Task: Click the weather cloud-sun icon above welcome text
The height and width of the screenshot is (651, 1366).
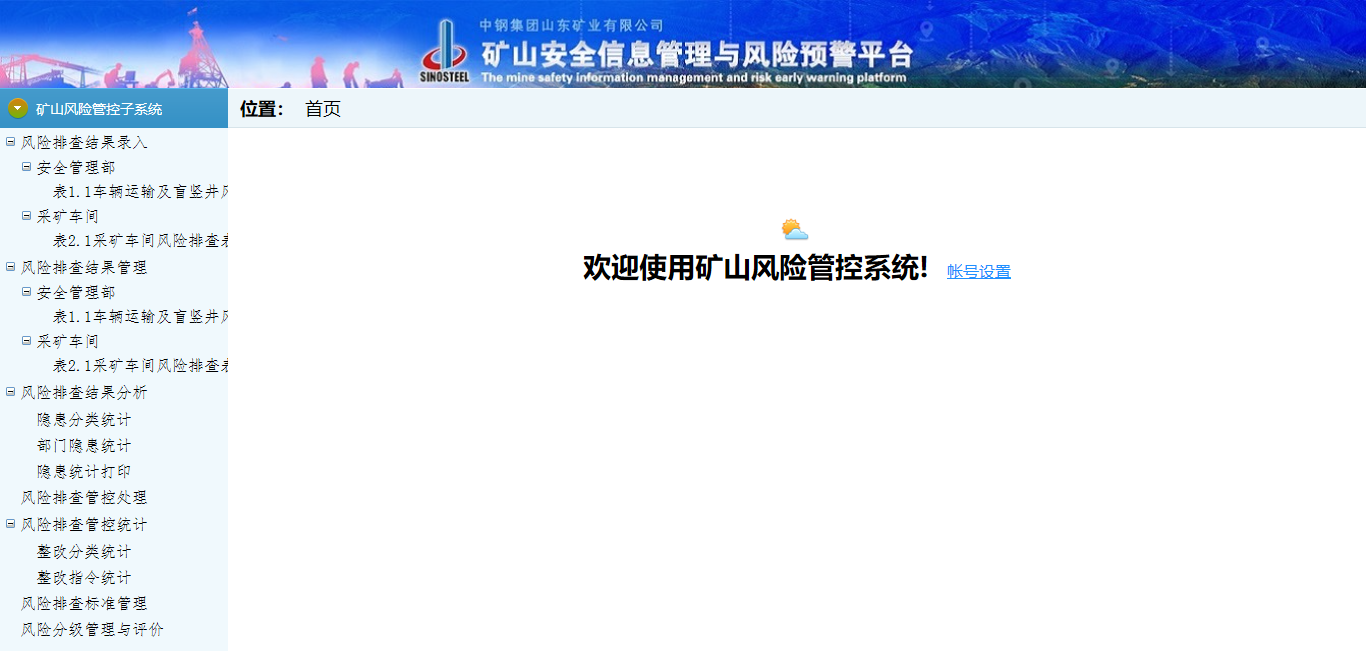Action: (795, 230)
